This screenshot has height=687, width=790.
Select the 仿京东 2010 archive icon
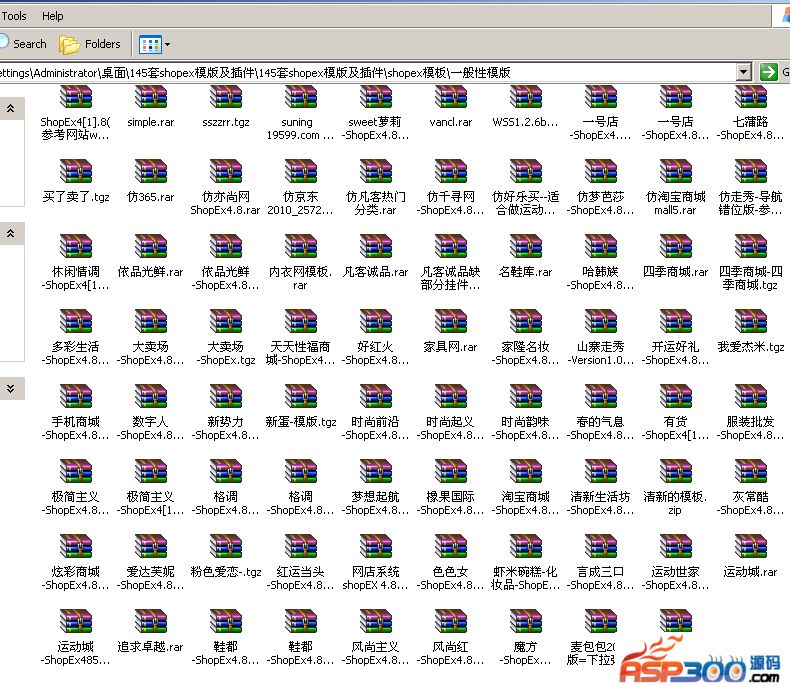pos(300,171)
